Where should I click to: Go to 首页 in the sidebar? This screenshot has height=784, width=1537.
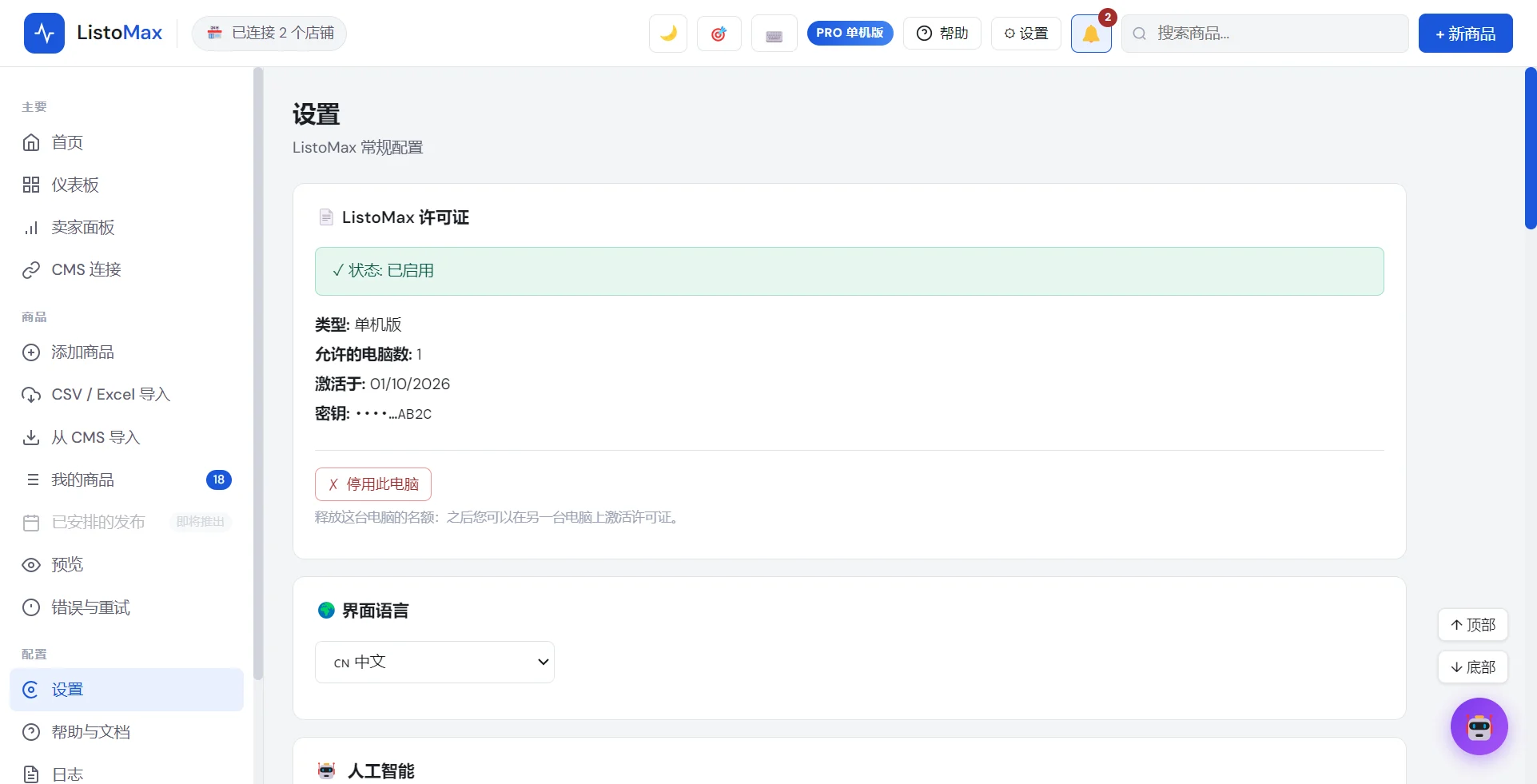126,142
